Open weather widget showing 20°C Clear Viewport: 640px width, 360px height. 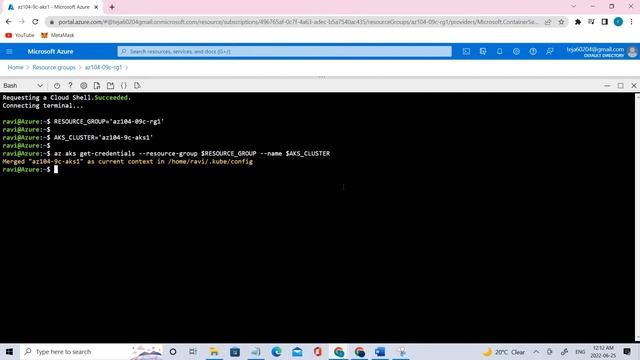point(504,352)
